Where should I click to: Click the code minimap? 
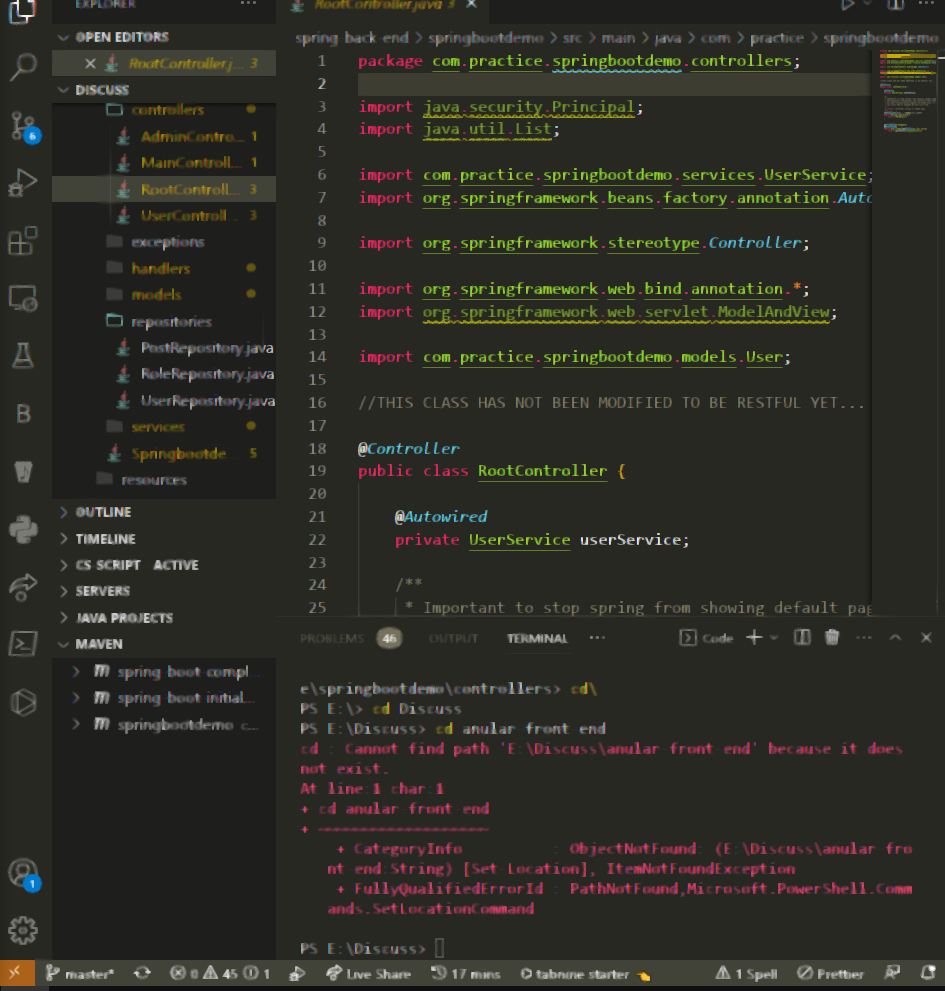click(908, 92)
